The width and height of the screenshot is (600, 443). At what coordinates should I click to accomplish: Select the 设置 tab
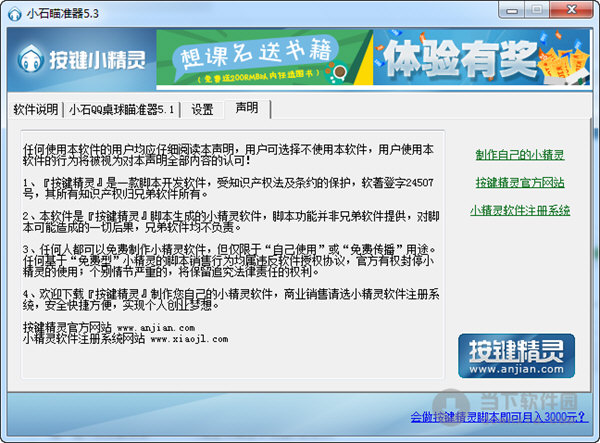pos(202,110)
